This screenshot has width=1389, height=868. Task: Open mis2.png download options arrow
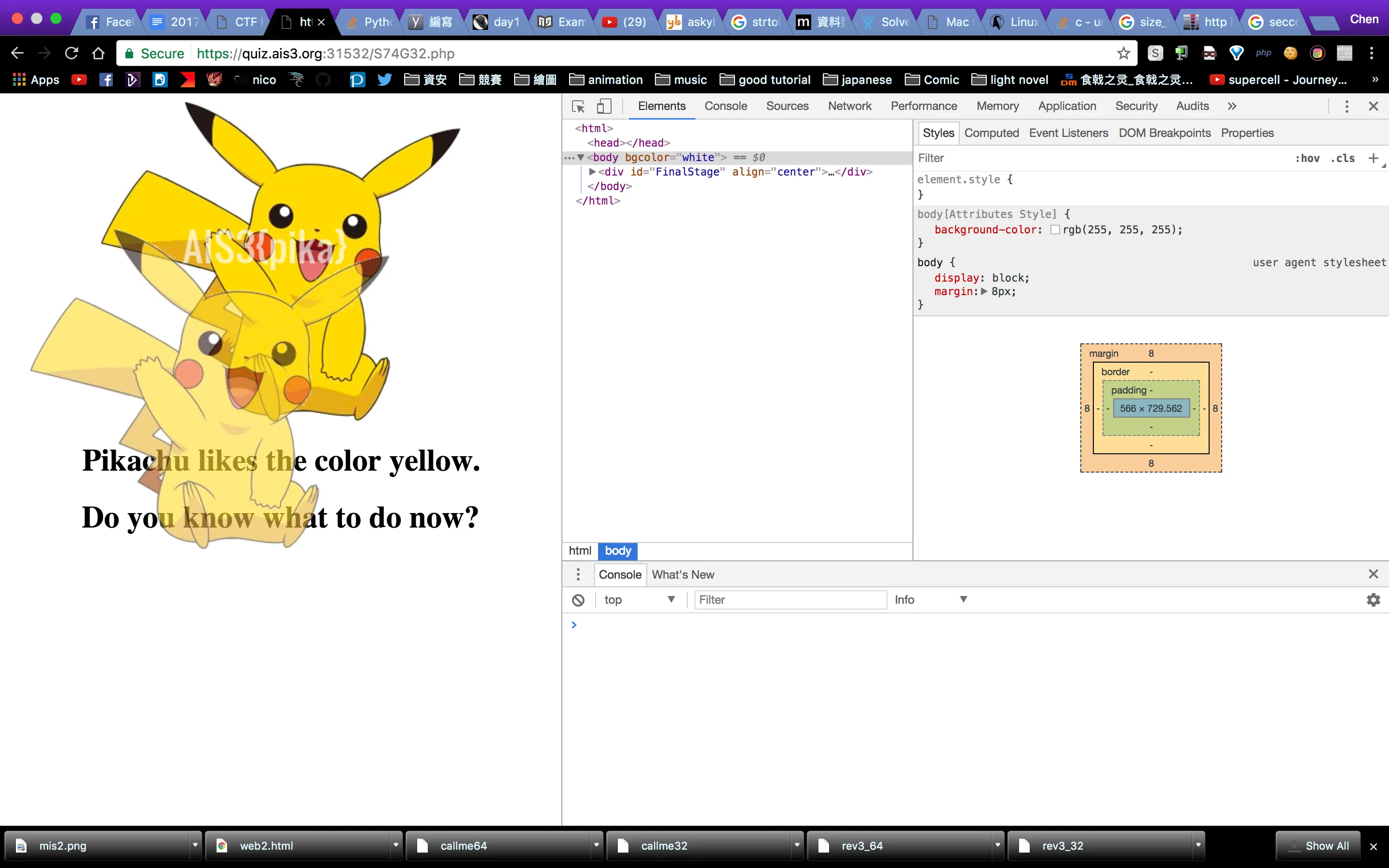(x=195, y=845)
